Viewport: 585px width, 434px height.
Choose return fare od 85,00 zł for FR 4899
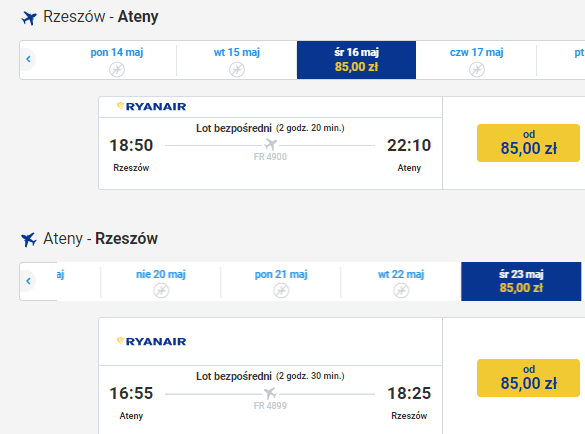click(528, 378)
